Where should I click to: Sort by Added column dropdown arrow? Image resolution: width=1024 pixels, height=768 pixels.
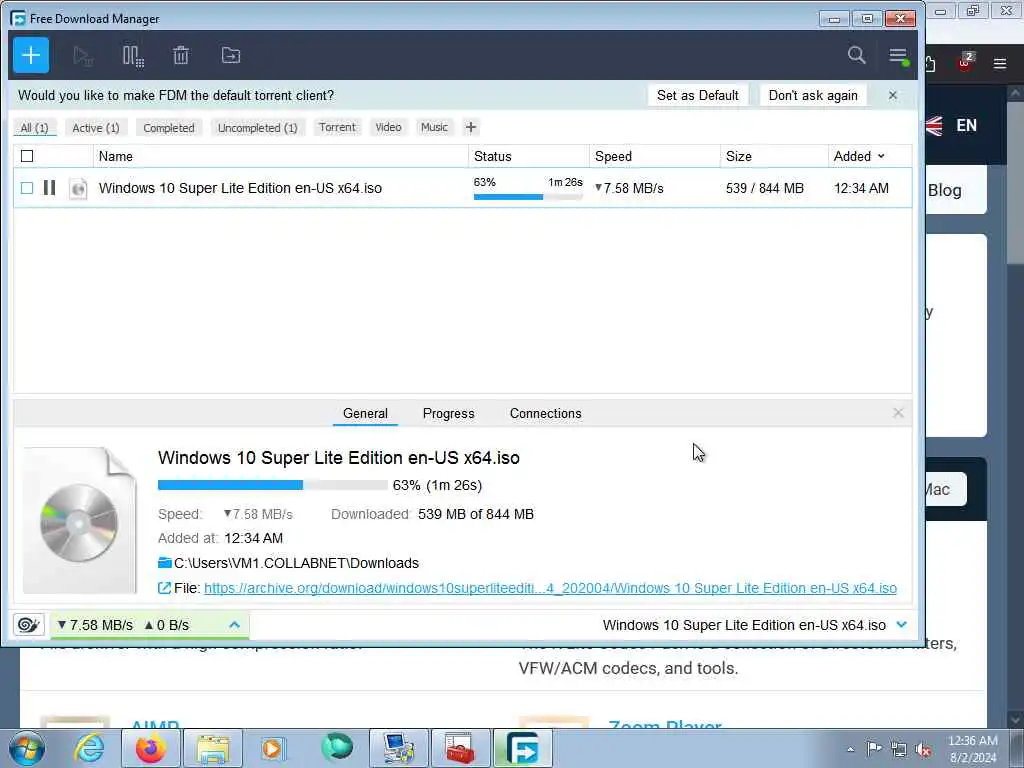(881, 156)
